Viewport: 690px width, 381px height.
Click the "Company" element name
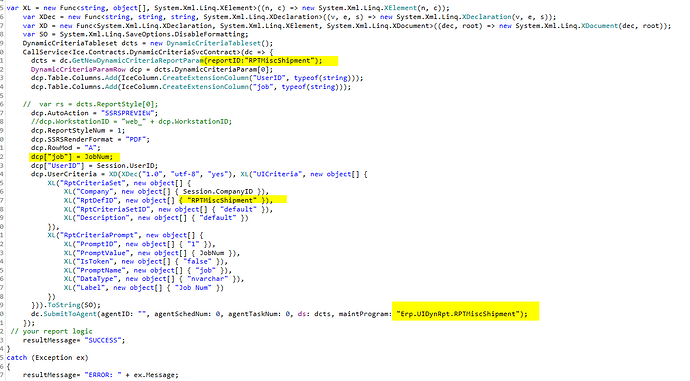point(94,192)
